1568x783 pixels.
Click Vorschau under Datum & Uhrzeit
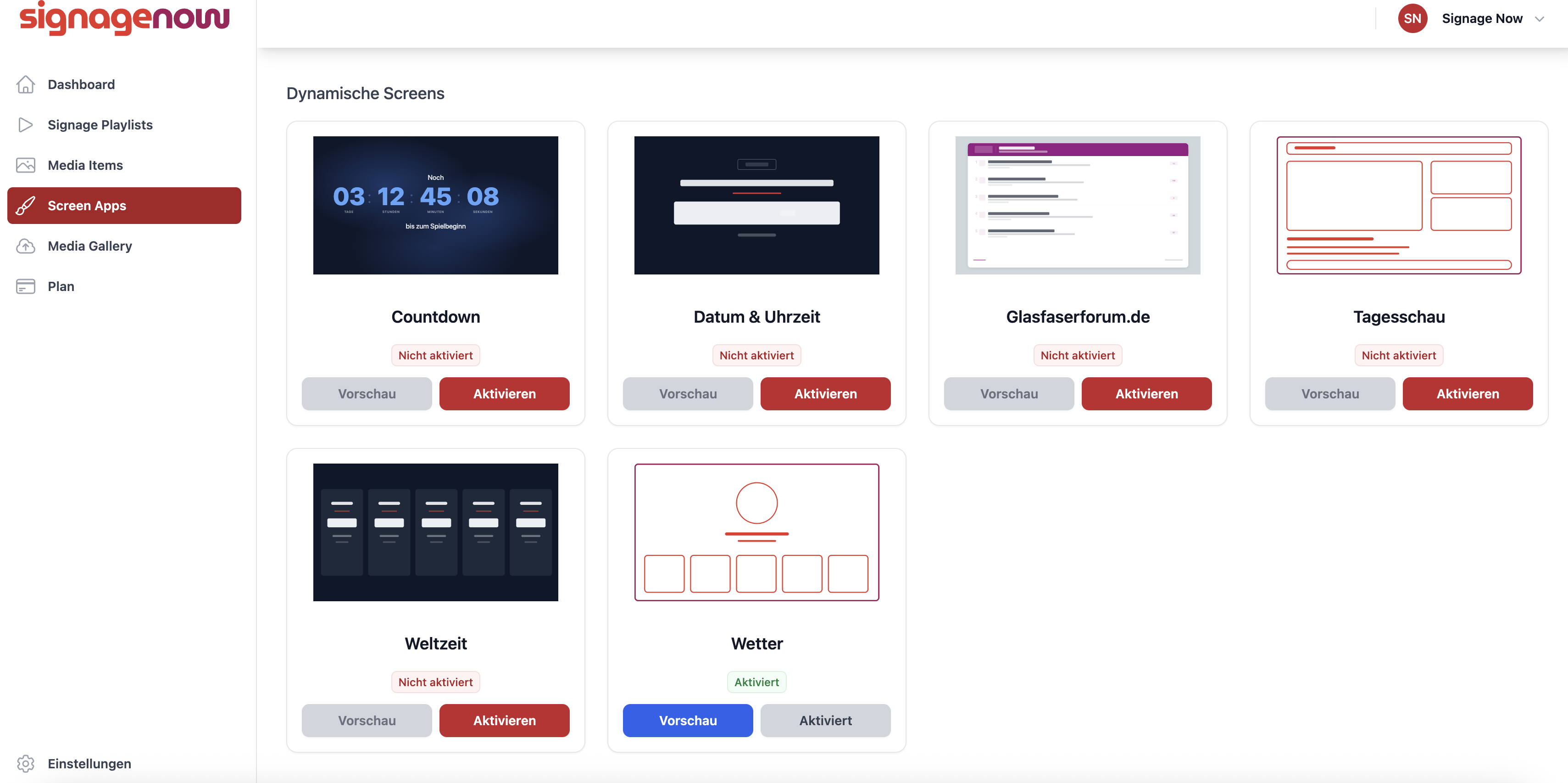[688, 394]
